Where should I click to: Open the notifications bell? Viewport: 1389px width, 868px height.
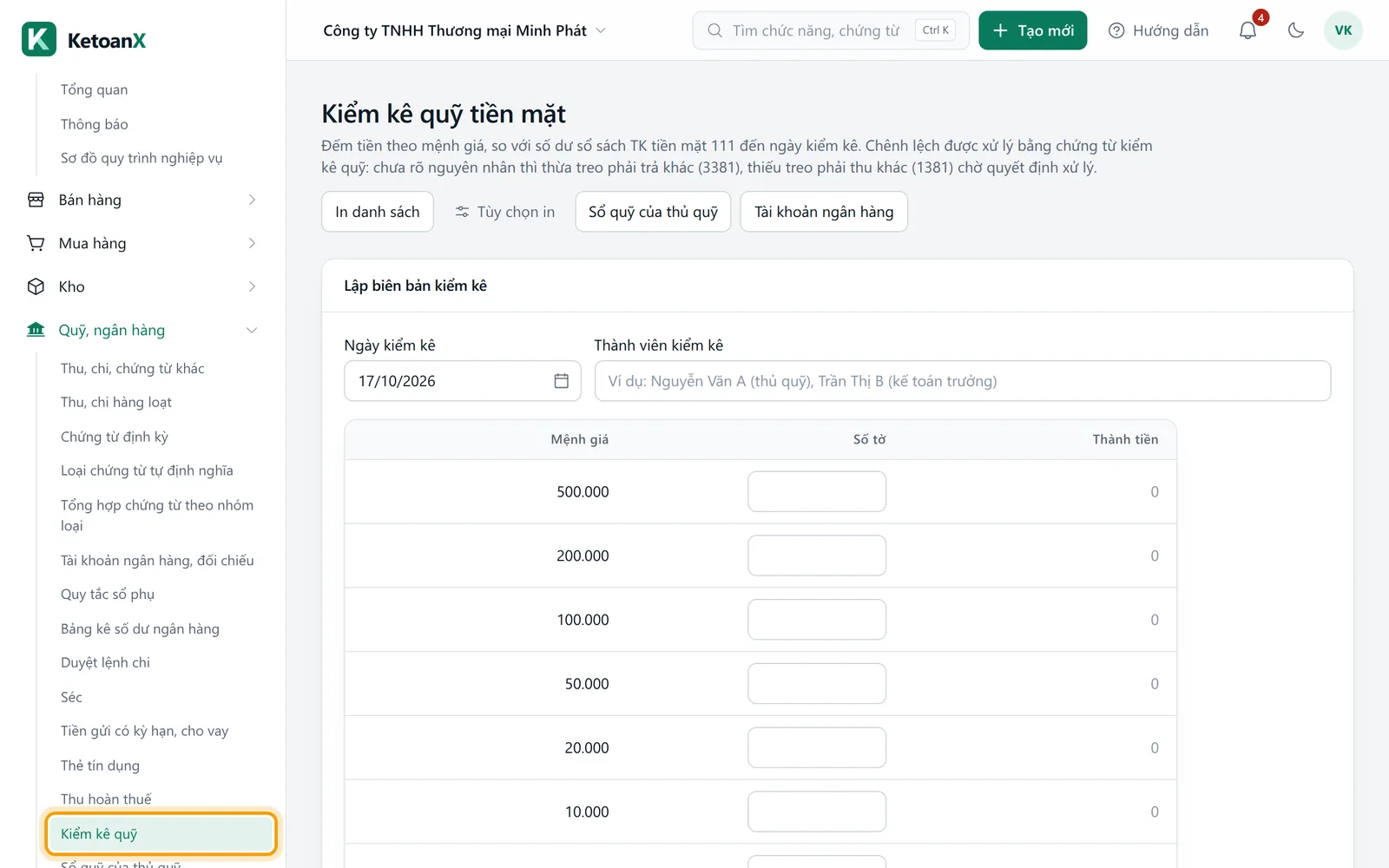1247,30
